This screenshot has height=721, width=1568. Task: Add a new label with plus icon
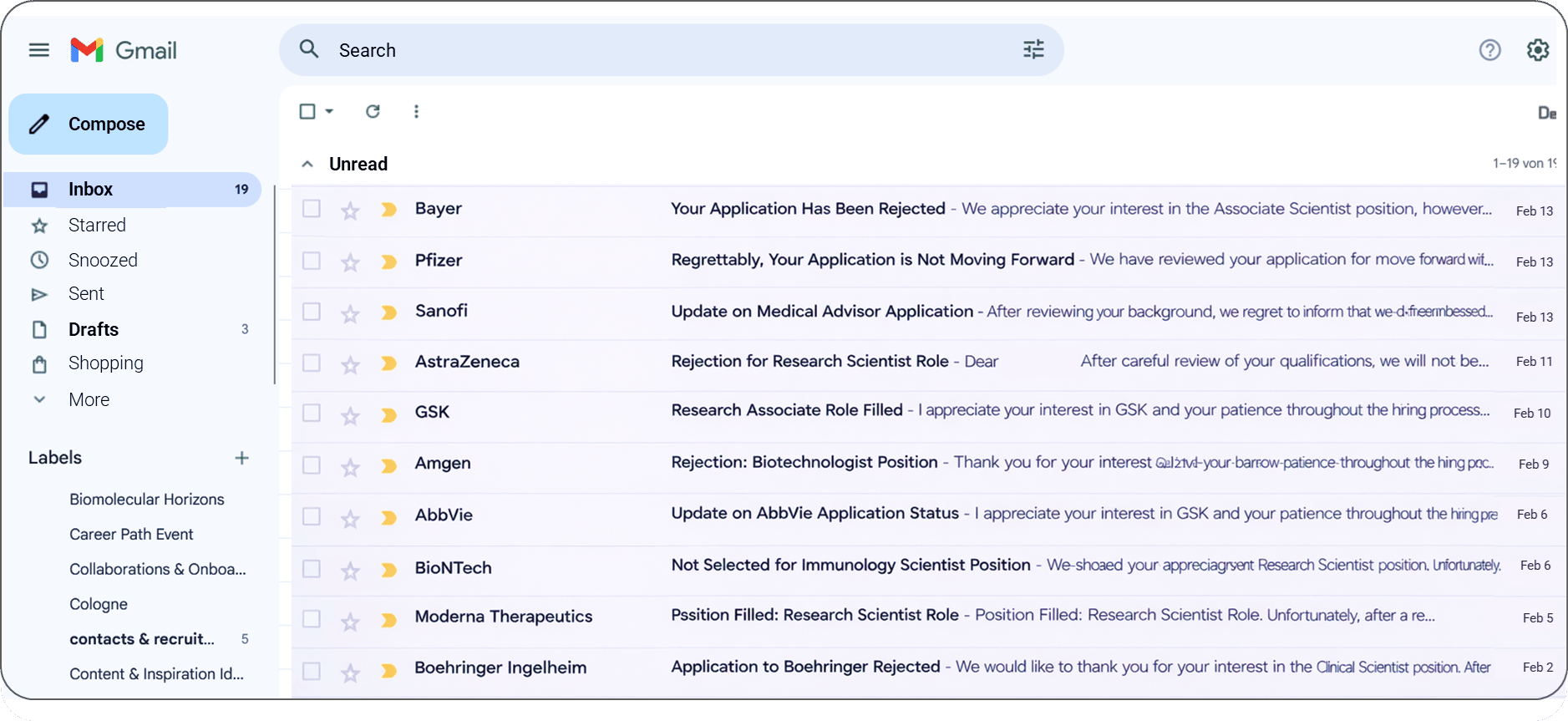241,458
